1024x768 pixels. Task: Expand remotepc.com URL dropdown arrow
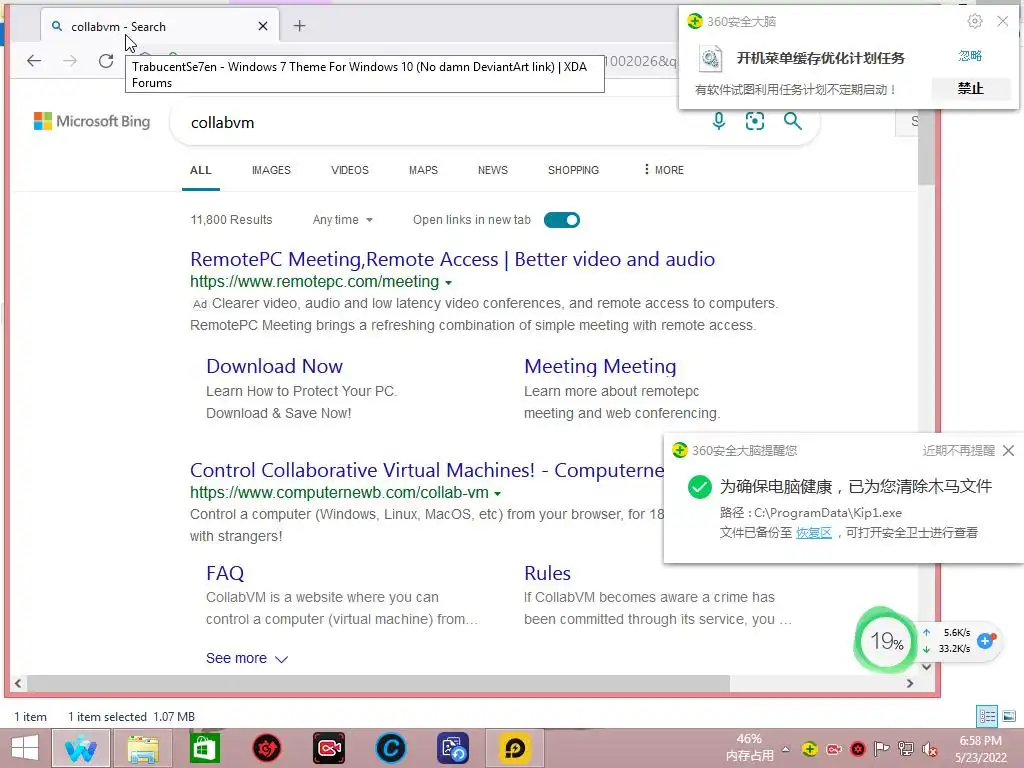pos(449,283)
